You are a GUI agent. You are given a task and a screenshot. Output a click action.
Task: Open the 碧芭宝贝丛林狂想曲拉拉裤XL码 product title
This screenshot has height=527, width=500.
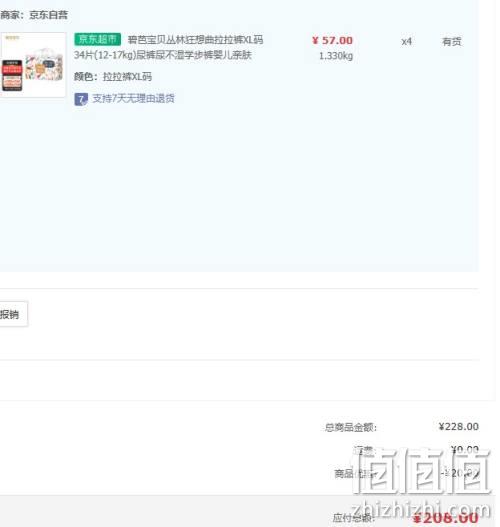[195, 40]
